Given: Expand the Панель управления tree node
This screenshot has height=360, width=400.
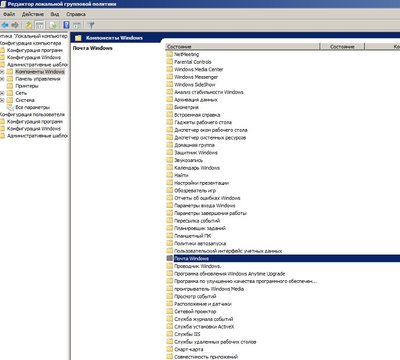Looking at the screenshot, I should pyautogui.click(x=2, y=79).
